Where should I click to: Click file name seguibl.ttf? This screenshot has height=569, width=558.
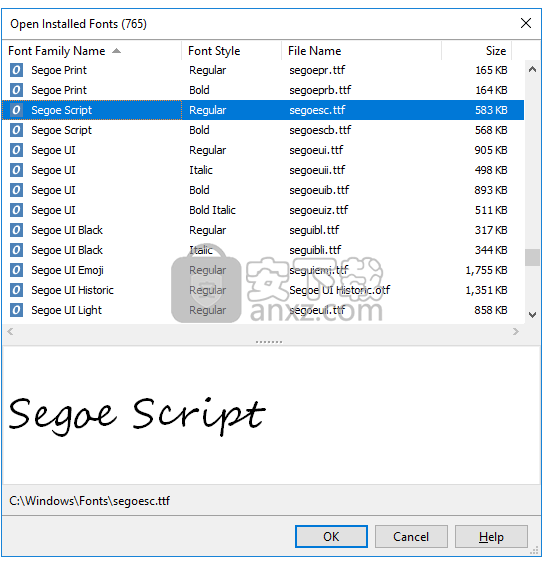pyautogui.click(x=314, y=230)
